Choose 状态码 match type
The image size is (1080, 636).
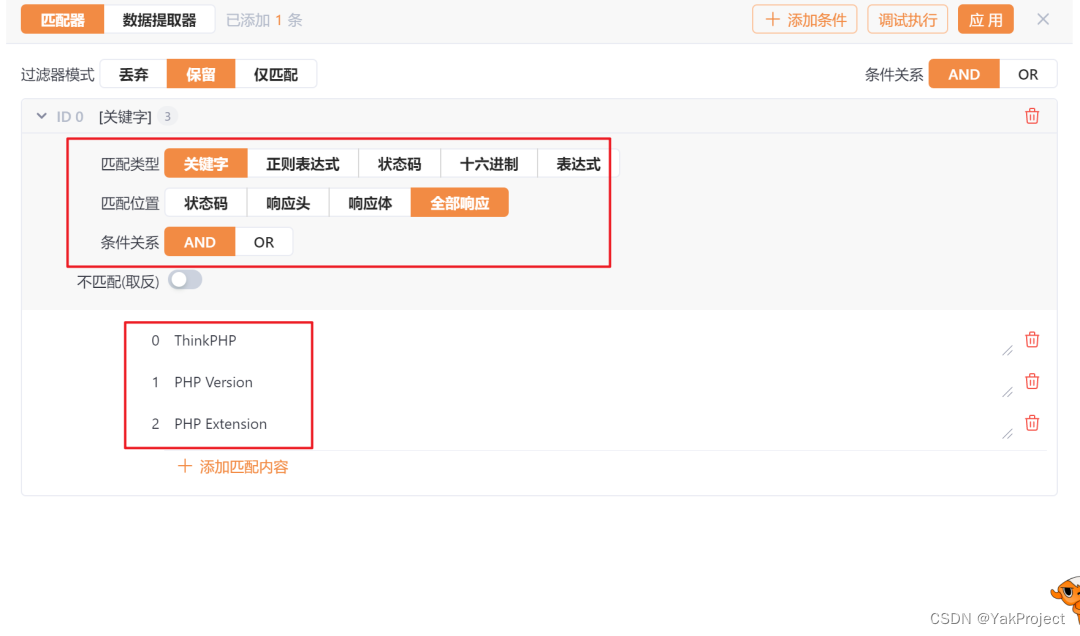pyautogui.click(x=399, y=164)
